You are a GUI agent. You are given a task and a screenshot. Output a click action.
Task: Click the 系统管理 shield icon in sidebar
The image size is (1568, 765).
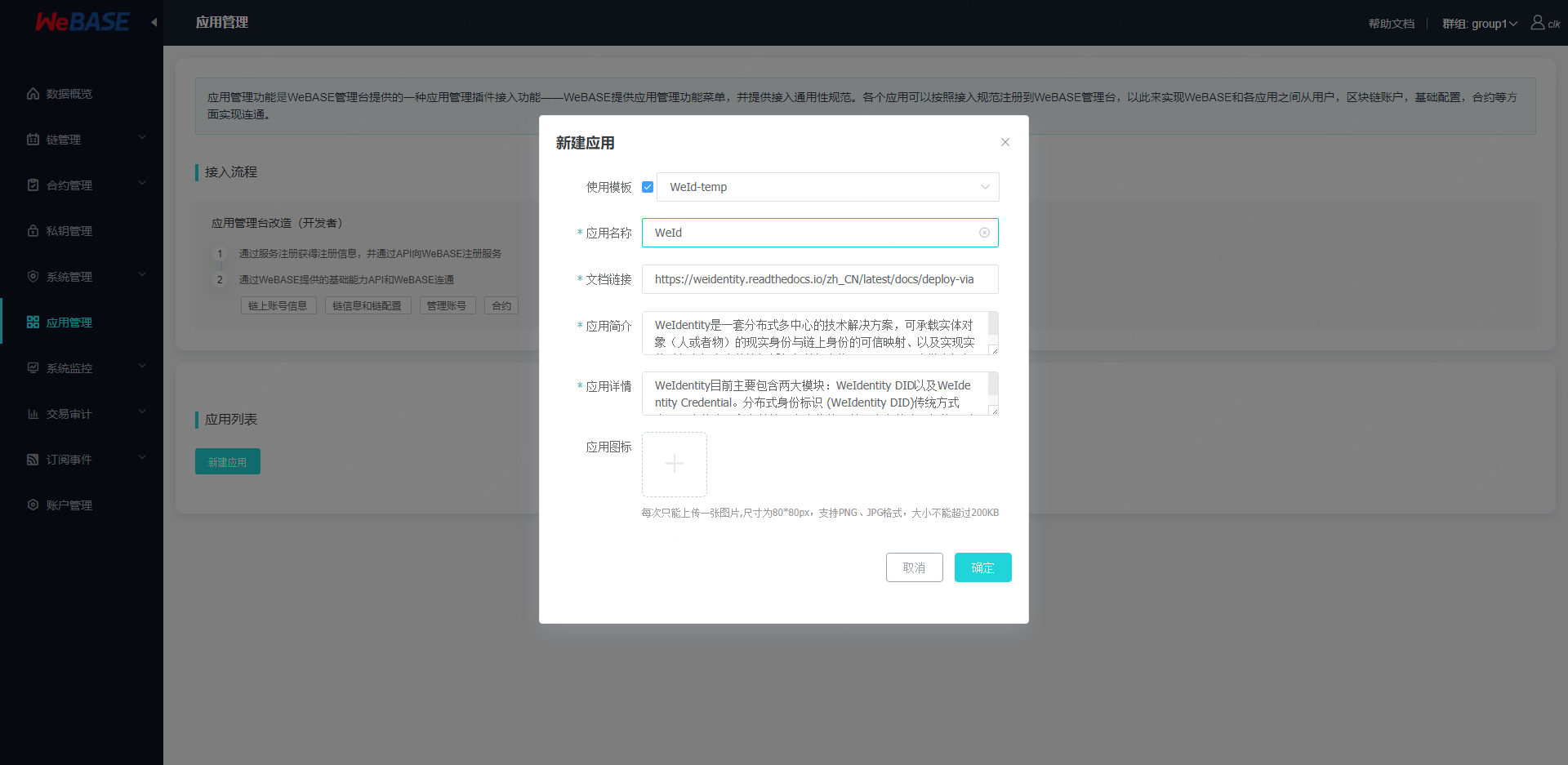pos(33,277)
